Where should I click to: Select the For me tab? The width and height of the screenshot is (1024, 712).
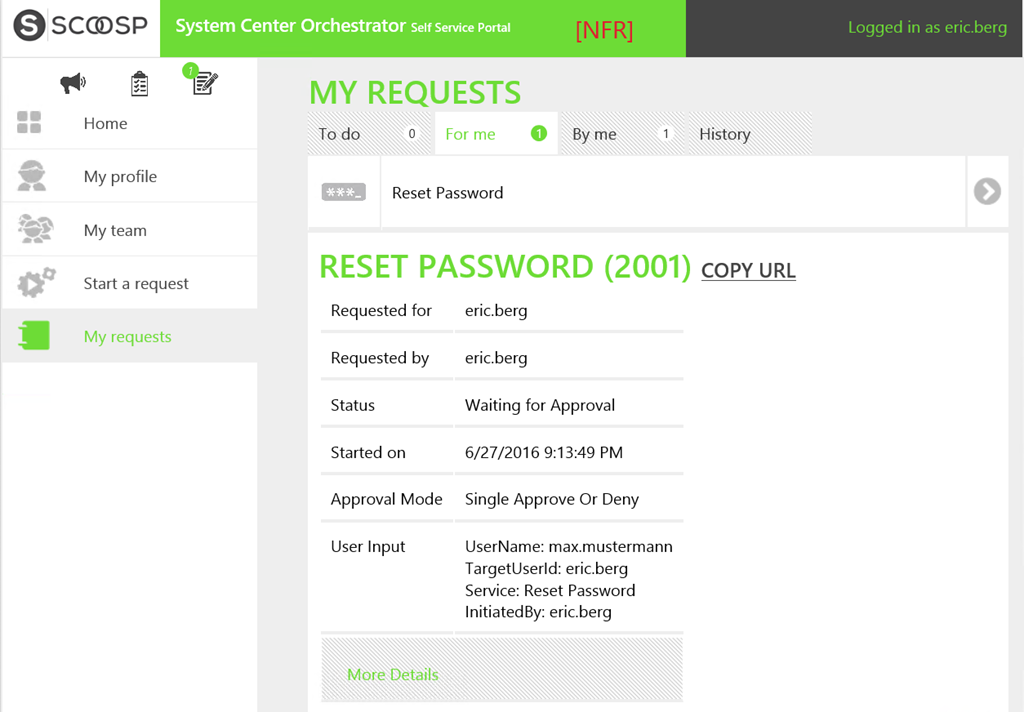pyautogui.click(x=471, y=134)
